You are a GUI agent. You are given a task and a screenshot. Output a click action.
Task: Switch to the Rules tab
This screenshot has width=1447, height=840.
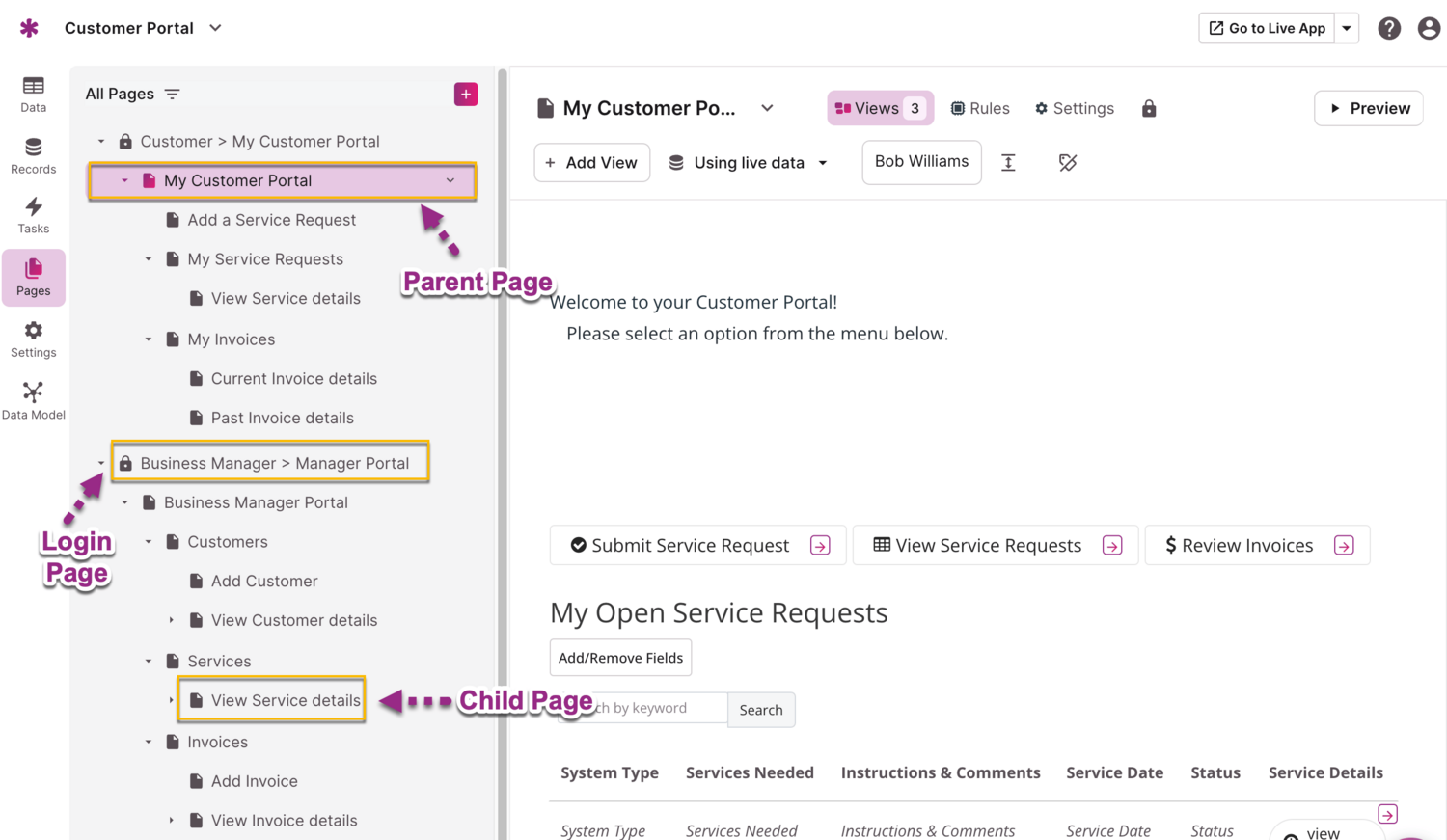click(x=980, y=109)
